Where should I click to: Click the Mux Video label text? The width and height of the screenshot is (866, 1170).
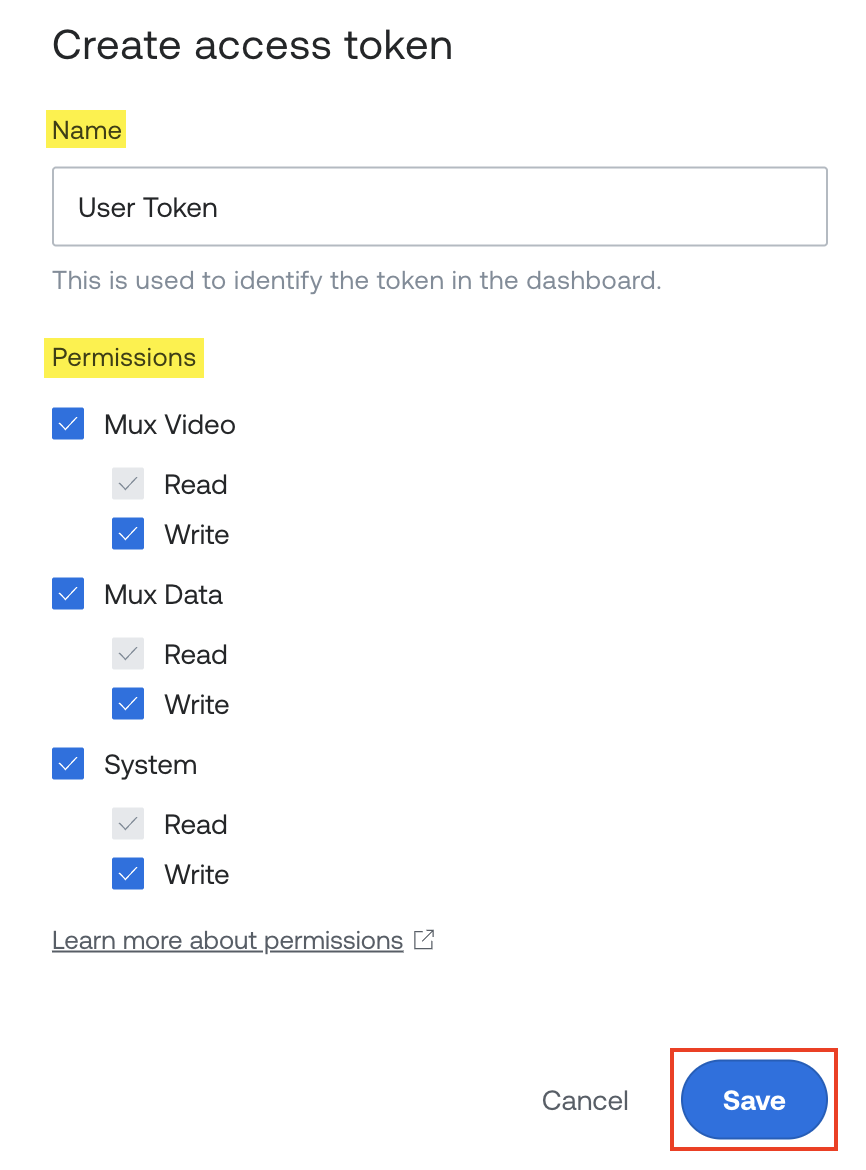[x=169, y=424]
